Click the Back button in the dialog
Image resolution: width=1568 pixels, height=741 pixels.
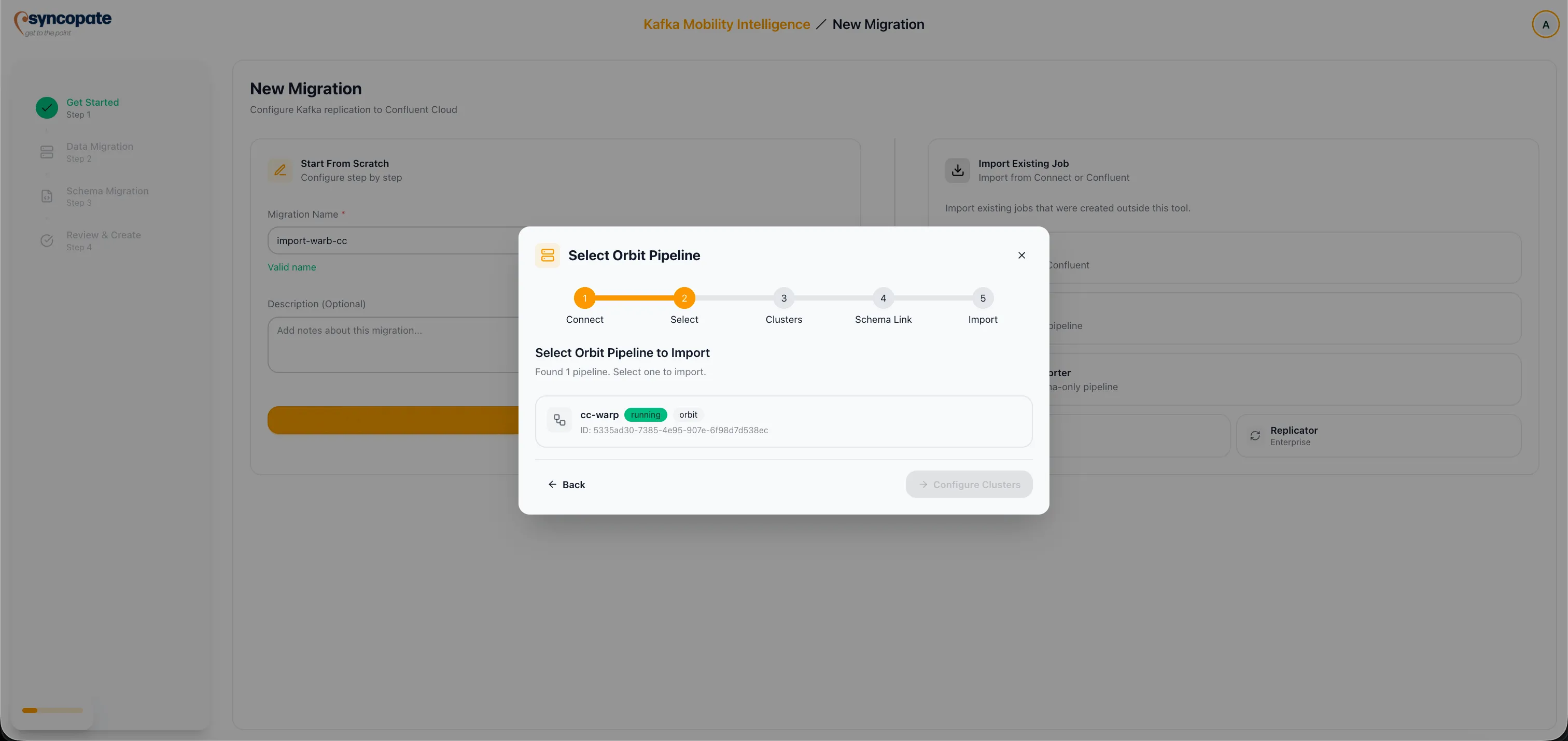[x=567, y=484]
